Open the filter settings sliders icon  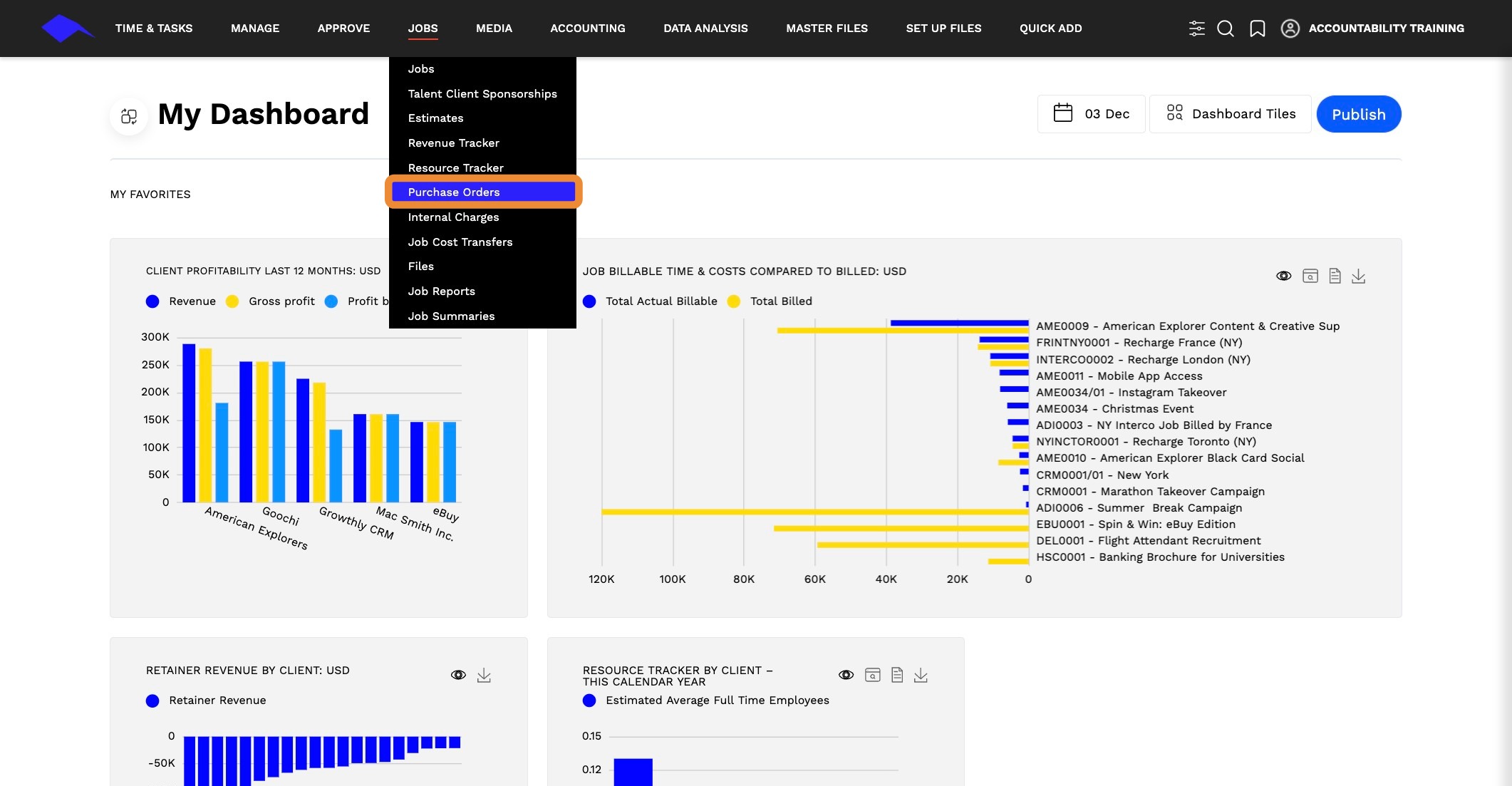point(1196,29)
